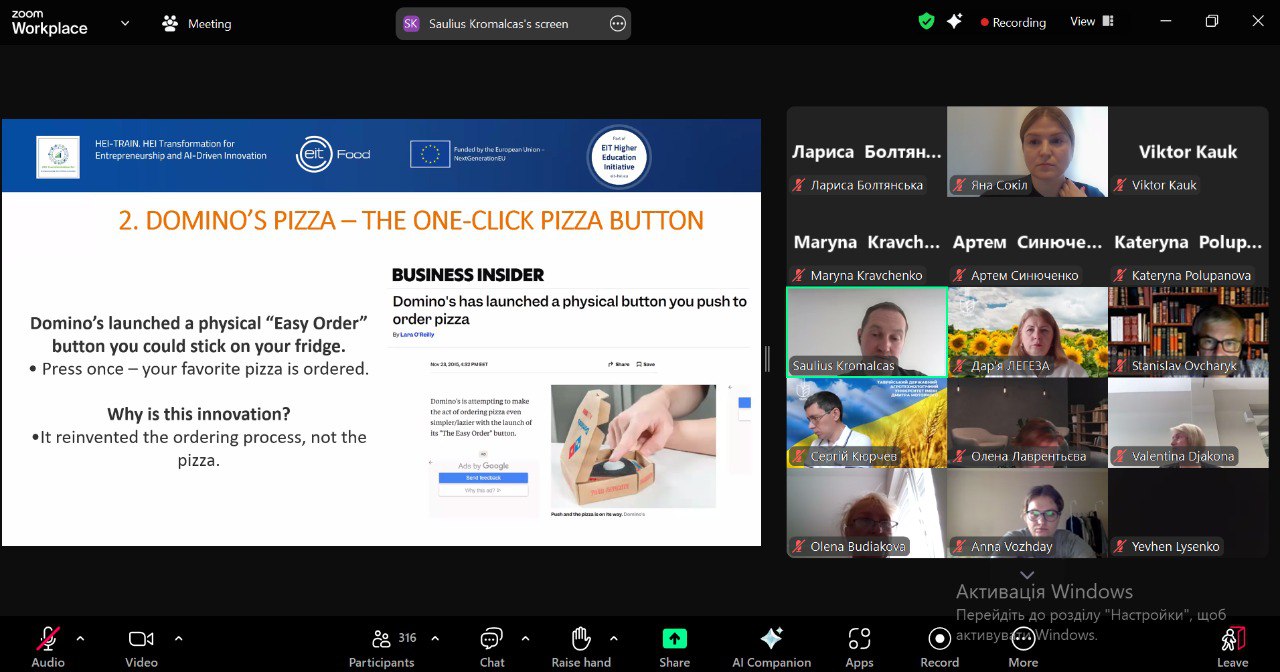Click the pizza button photo in slide
Viewport: 1280px width, 672px height.
pyautogui.click(x=633, y=446)
